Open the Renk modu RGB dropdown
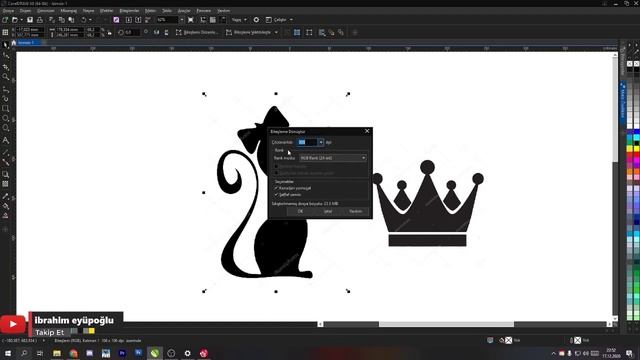Screen dimensions: 640x360 (333, 158)
